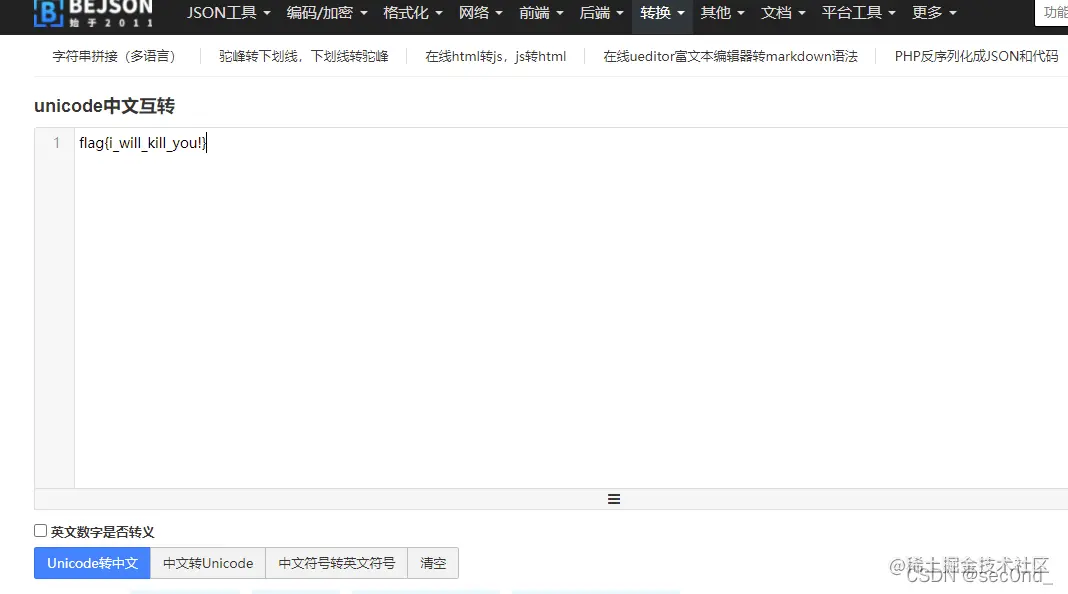The height and width of the screenshot is (594, 1068).
Task: Open the 格式化 dropdown
Action: click(412, 13)
